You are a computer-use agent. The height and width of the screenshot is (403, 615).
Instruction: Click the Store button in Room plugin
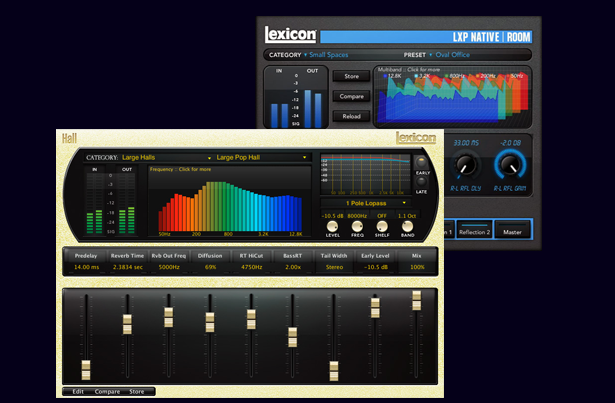351,76
